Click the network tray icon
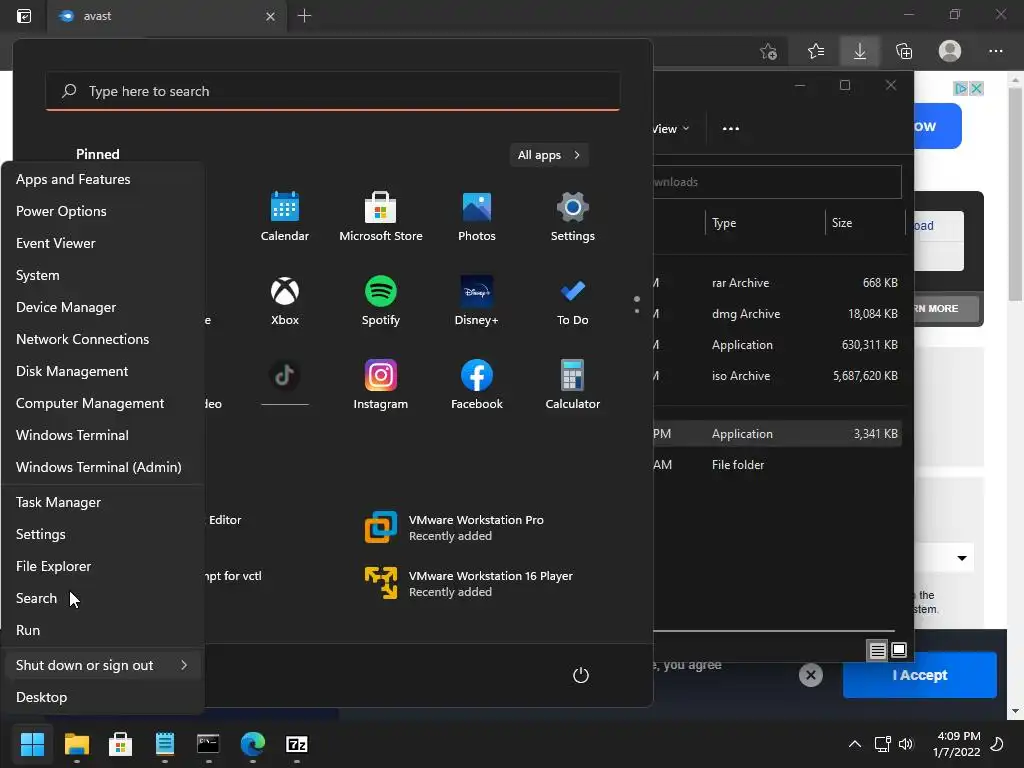Image resolution: width=1024 pixels, height=768 pixels. [882, 744]
